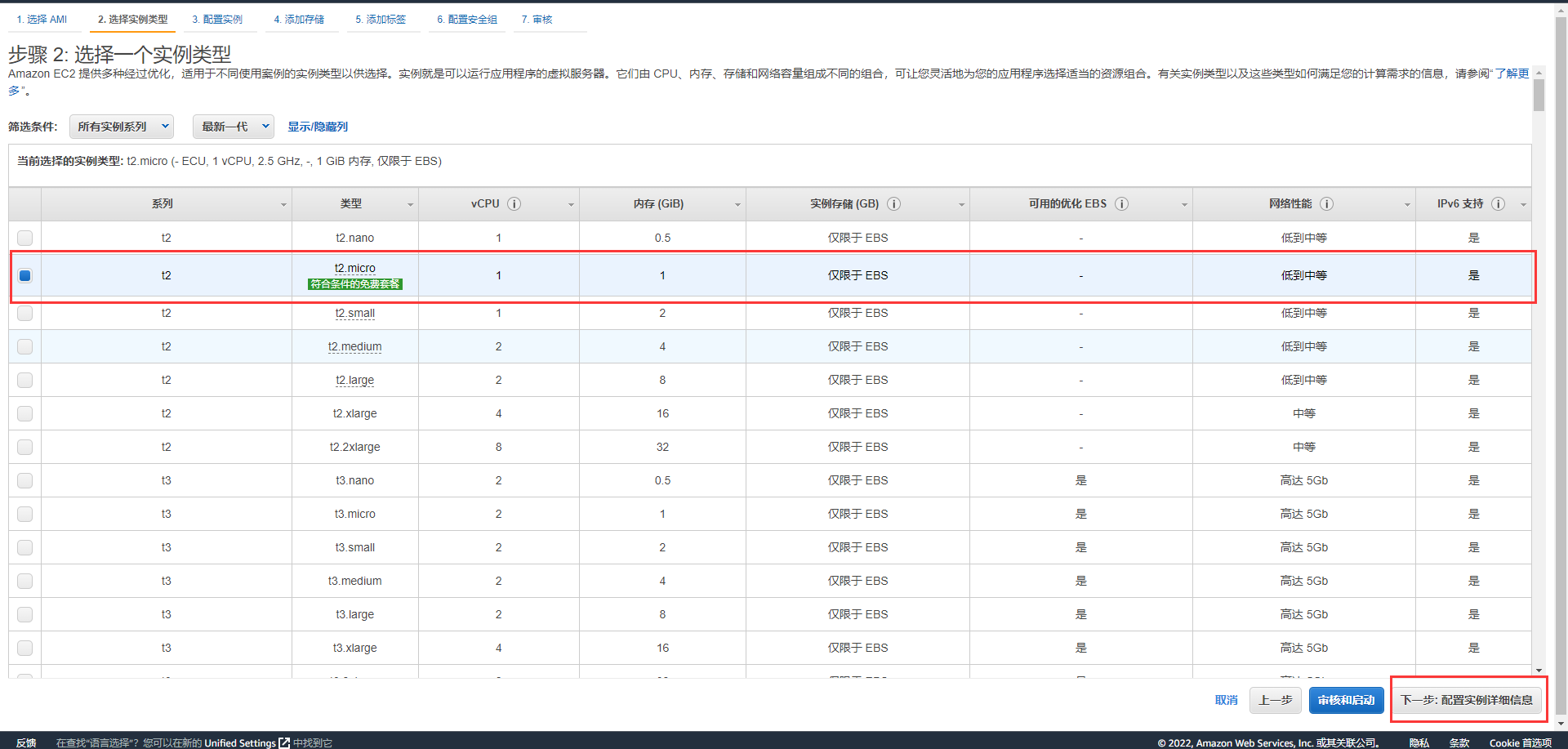This screenshot has height=749, width=1568.
Task: Click the 网络性能 column info icon
Action: click(1326, 204)
